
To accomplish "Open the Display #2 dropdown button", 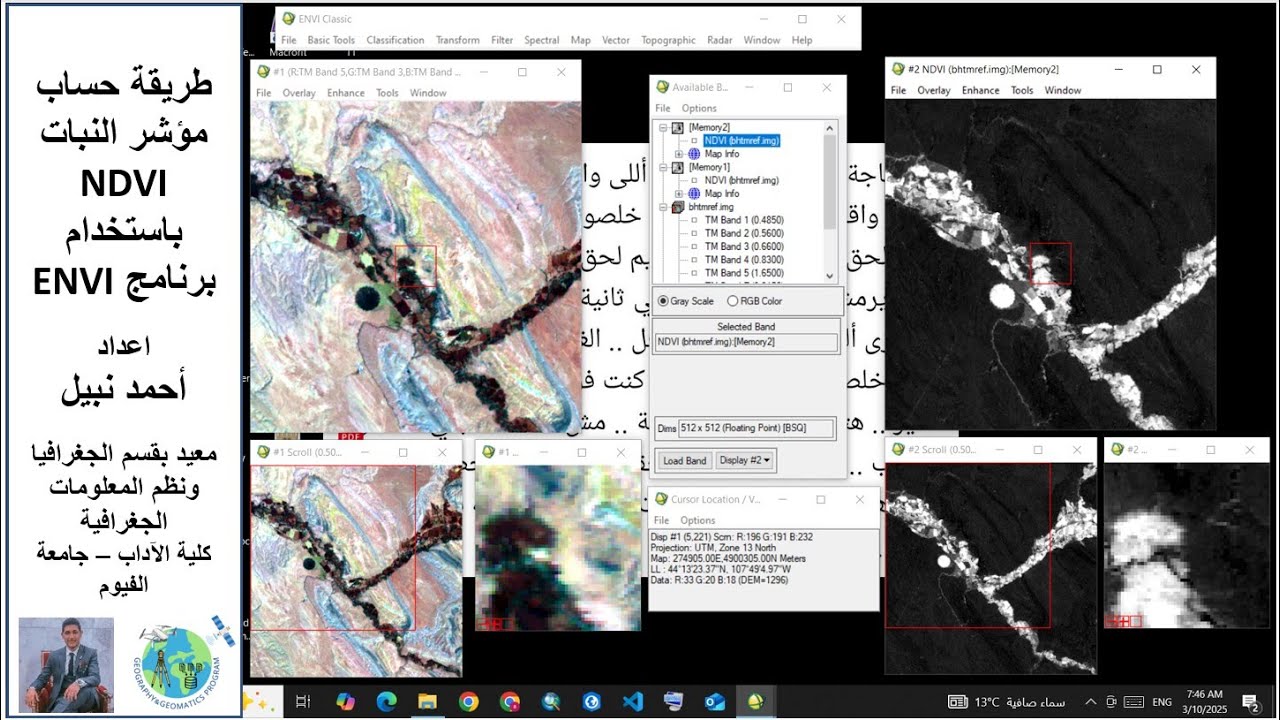I will tap(746, 460).
